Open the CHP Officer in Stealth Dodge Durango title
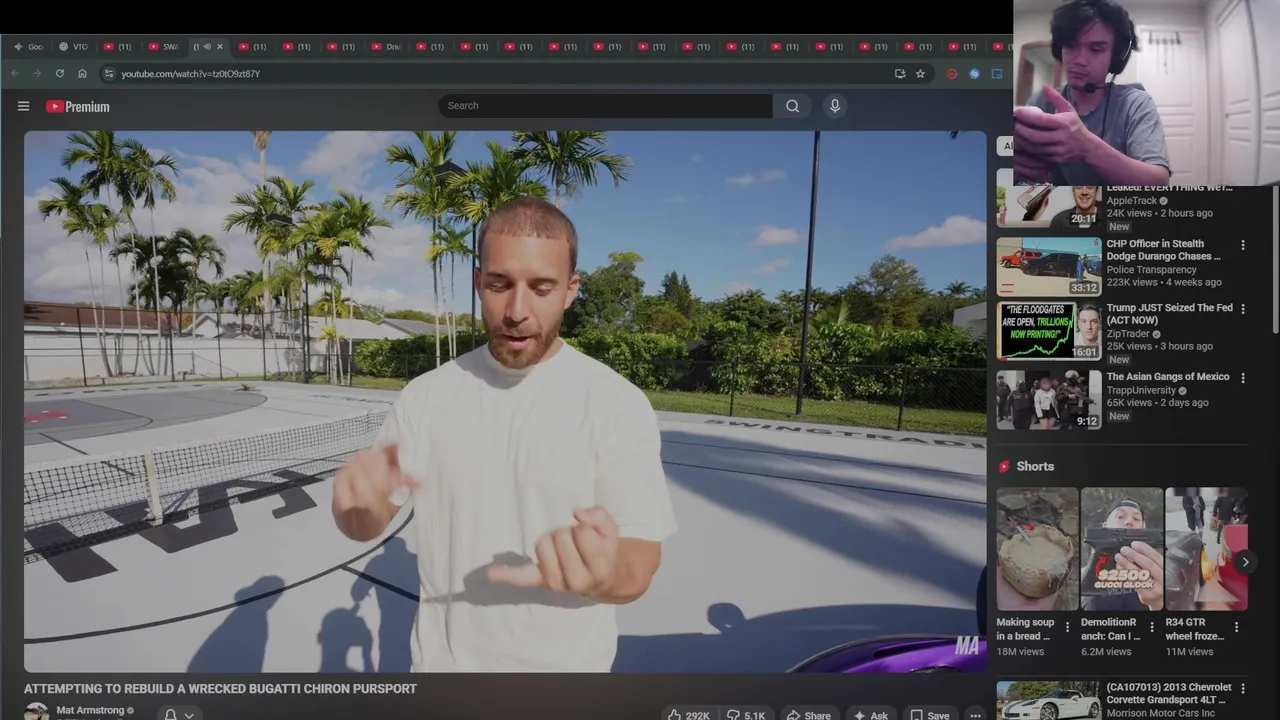 coord(1163,250)
